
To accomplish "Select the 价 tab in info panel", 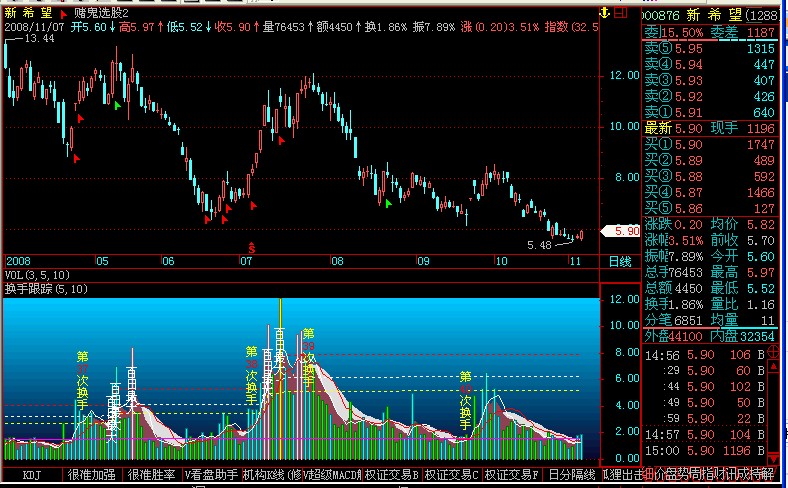I will point(662,473).
